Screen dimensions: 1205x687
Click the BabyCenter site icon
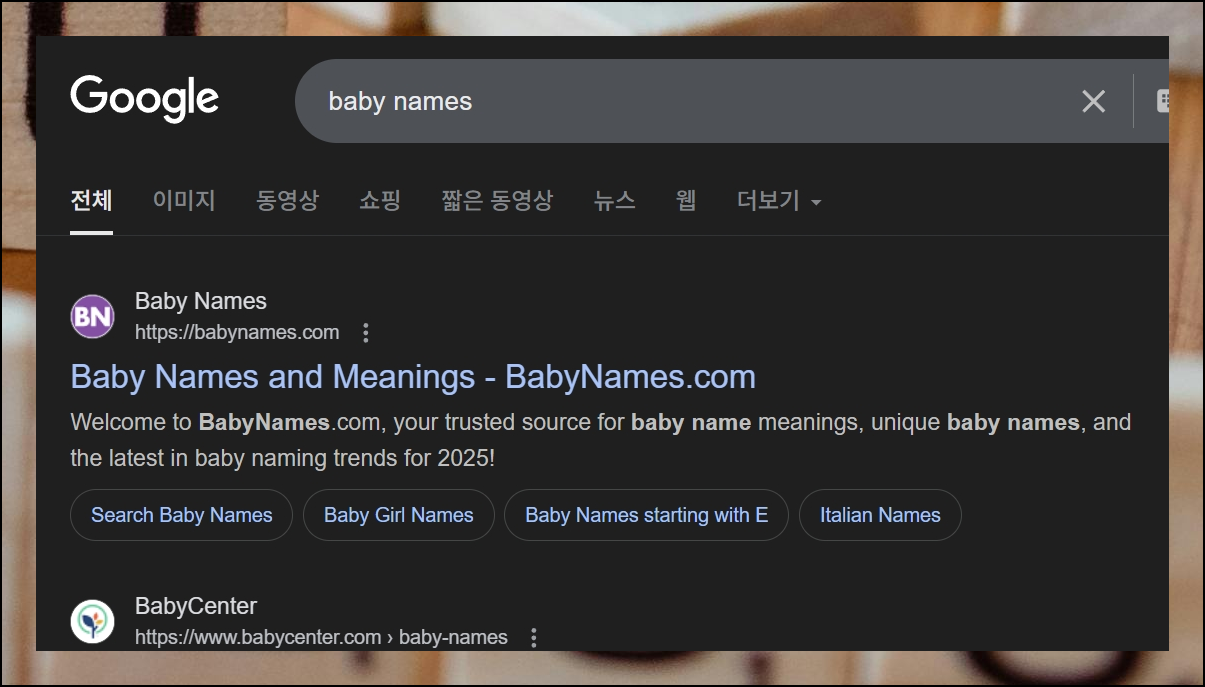point(93,621)
